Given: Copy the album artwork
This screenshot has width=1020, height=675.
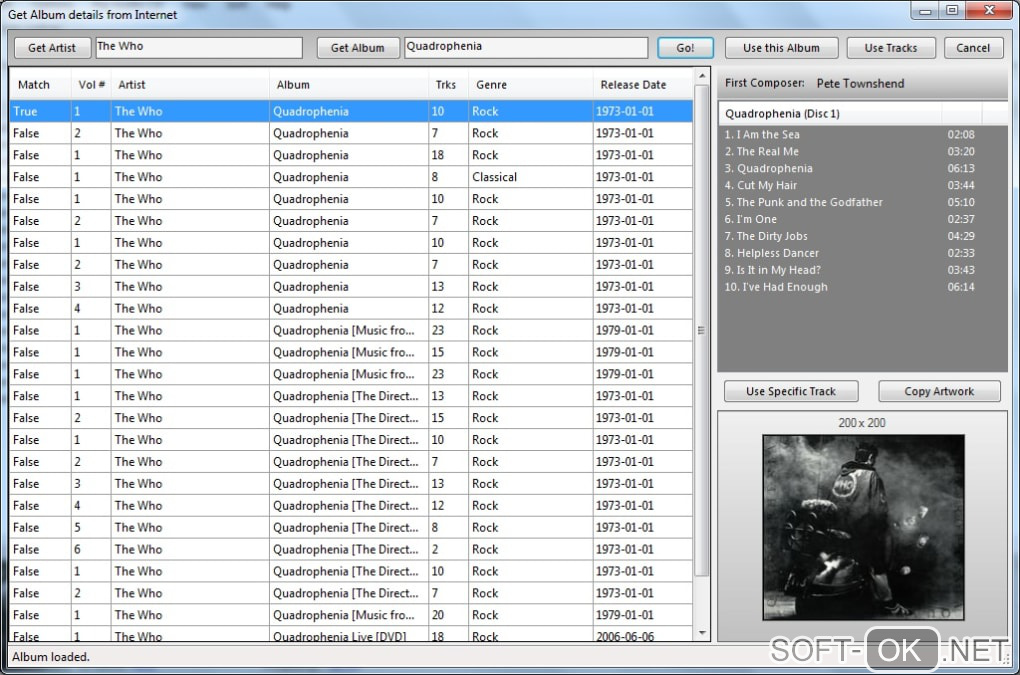Looking at the screenshot, I should click(939, 391).
